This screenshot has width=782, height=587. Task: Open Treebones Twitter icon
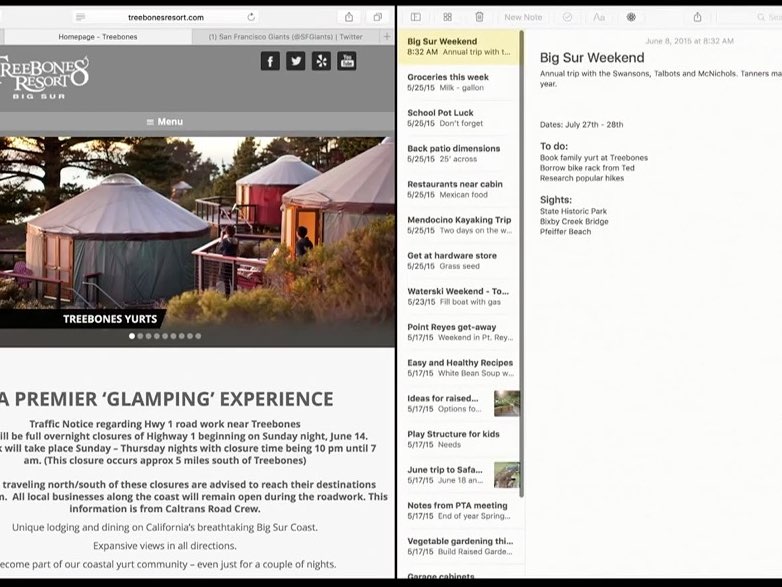pos(296,61)
